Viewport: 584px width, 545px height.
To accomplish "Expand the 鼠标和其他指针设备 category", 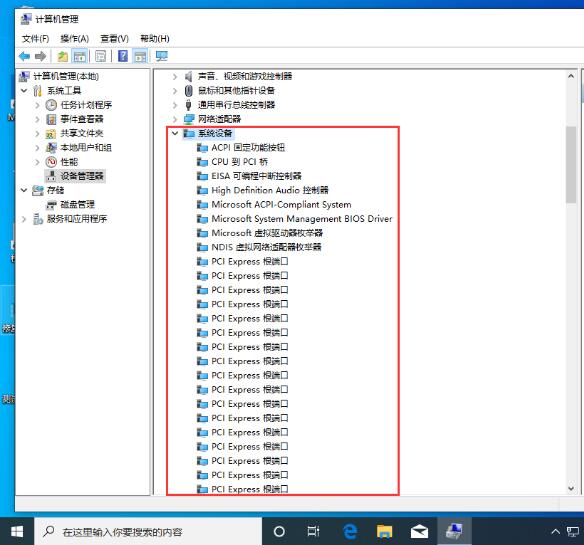I will pyautogui.click(x=175, y=91).
